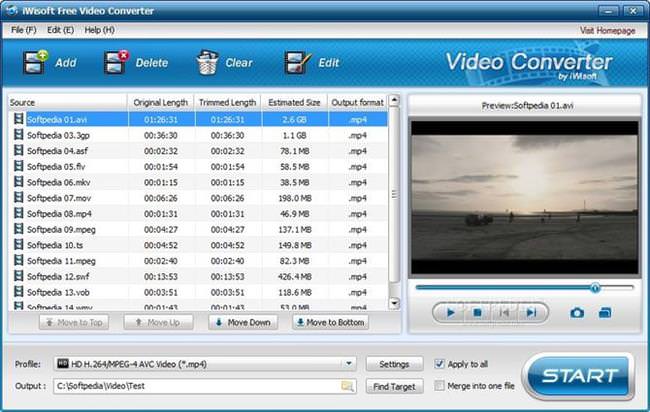Open profile Settings
Image resolution: width=650 pixels, height=412 pixels.
pos(394,364)
